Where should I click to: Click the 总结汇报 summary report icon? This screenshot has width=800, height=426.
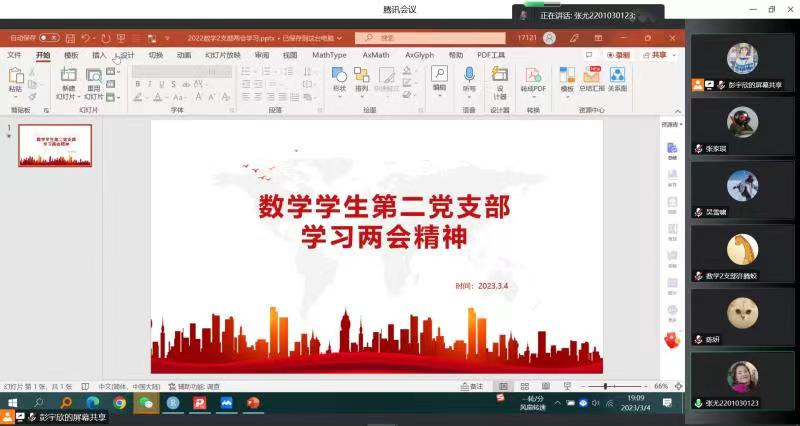pyautogui.click(x=592, y=79)
